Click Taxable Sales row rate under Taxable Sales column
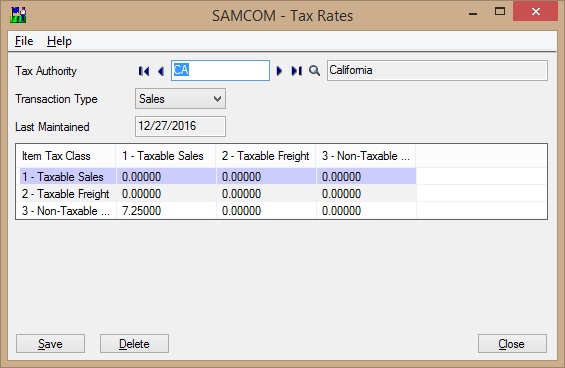This screenshot has width=565, height=368. click(166, 177)
